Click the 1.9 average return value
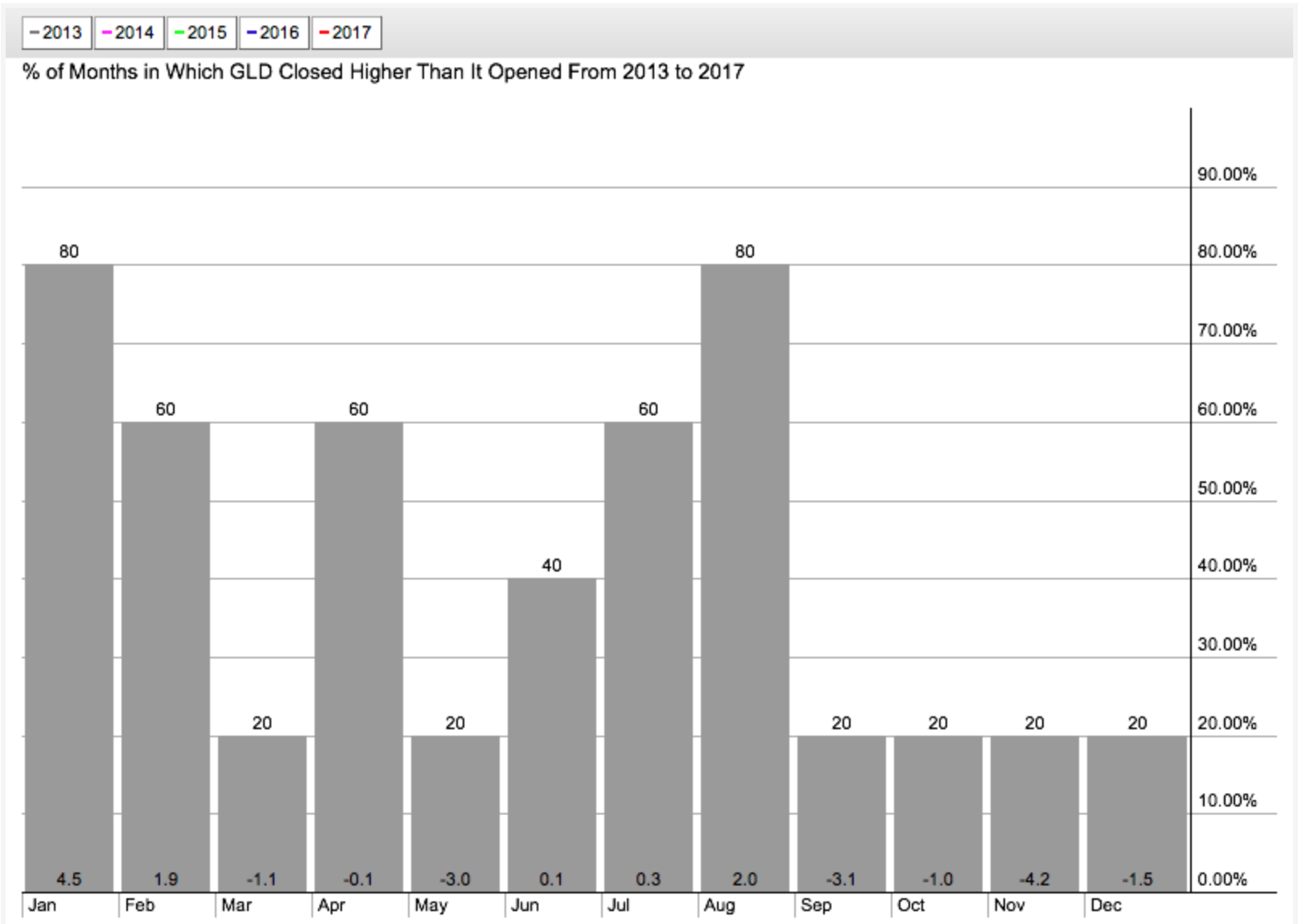Image resolution: width=1302 pixels, height=924 pixels. point(166,880)
